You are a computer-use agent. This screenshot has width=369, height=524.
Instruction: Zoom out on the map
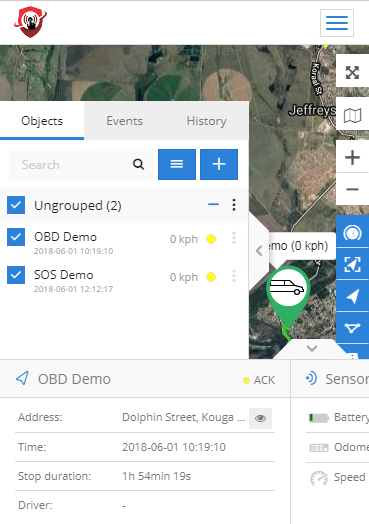352,189
